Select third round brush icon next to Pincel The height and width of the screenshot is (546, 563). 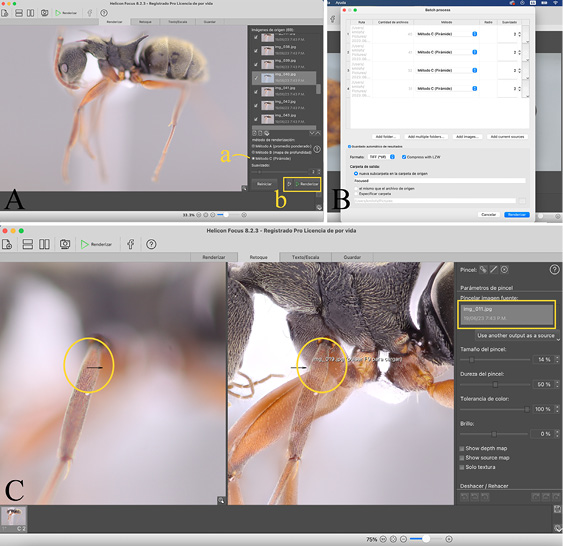(504, 270)
